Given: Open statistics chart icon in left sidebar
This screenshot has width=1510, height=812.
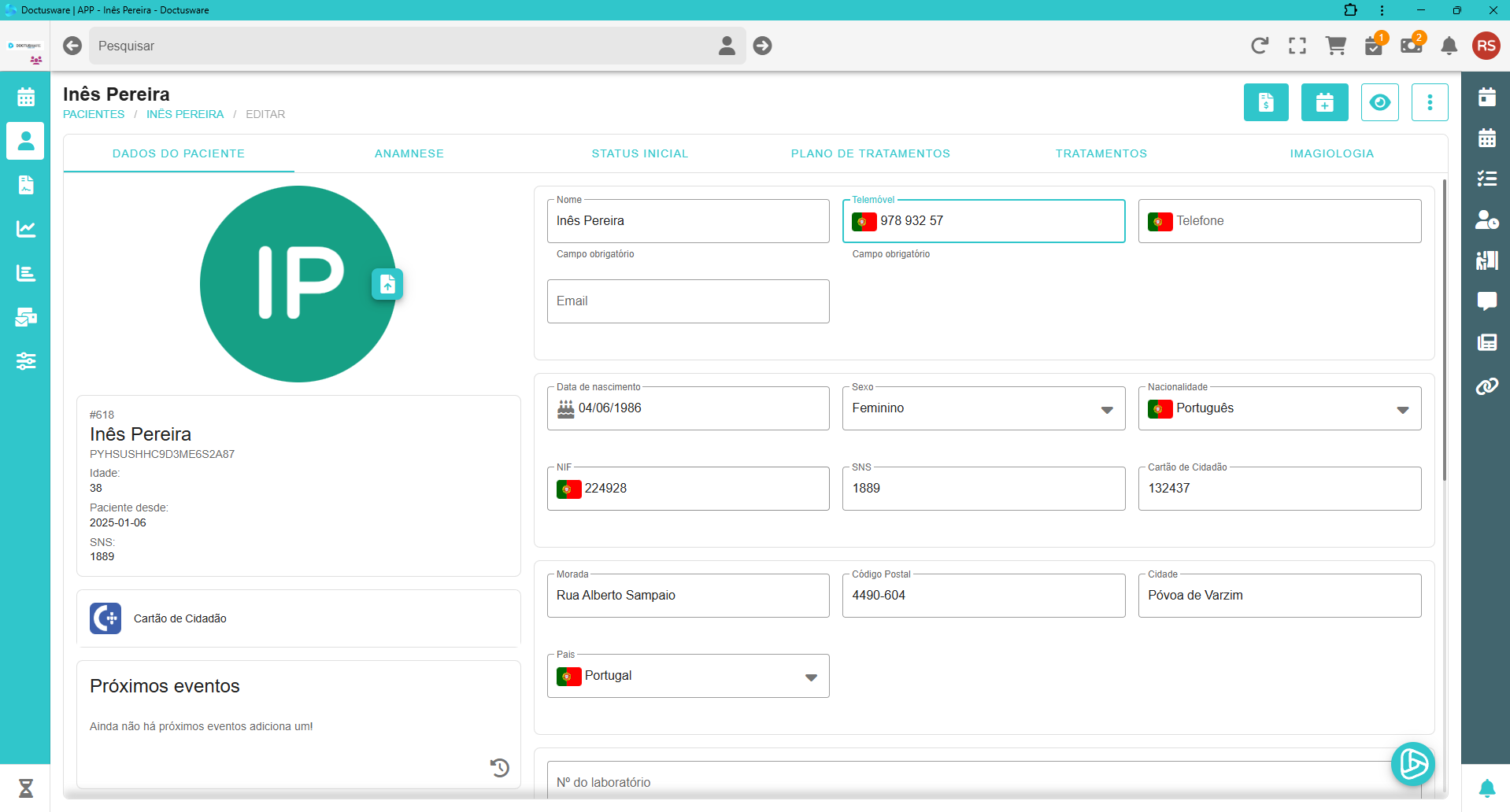Looking at the screenshot, I should pyautogui.click(x=26, y=229).
